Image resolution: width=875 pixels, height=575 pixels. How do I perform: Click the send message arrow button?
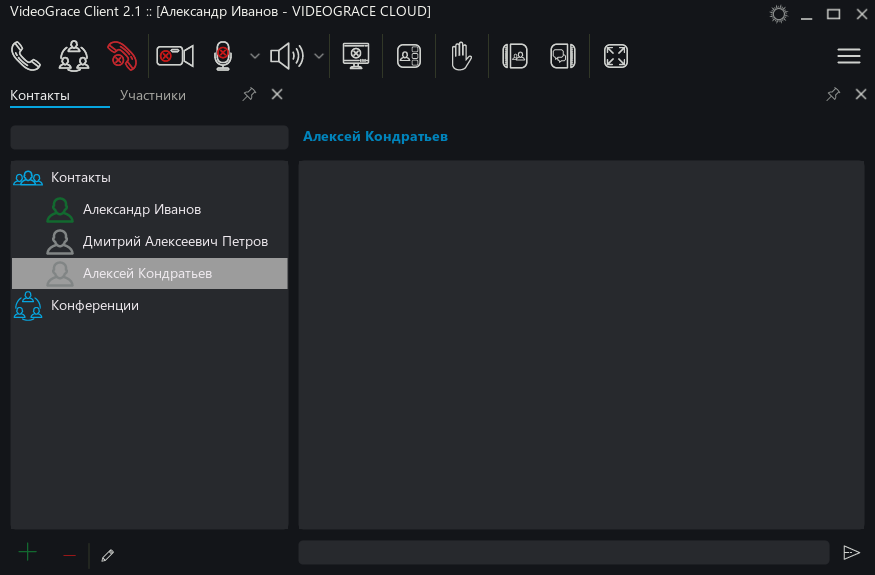point(851,553)
